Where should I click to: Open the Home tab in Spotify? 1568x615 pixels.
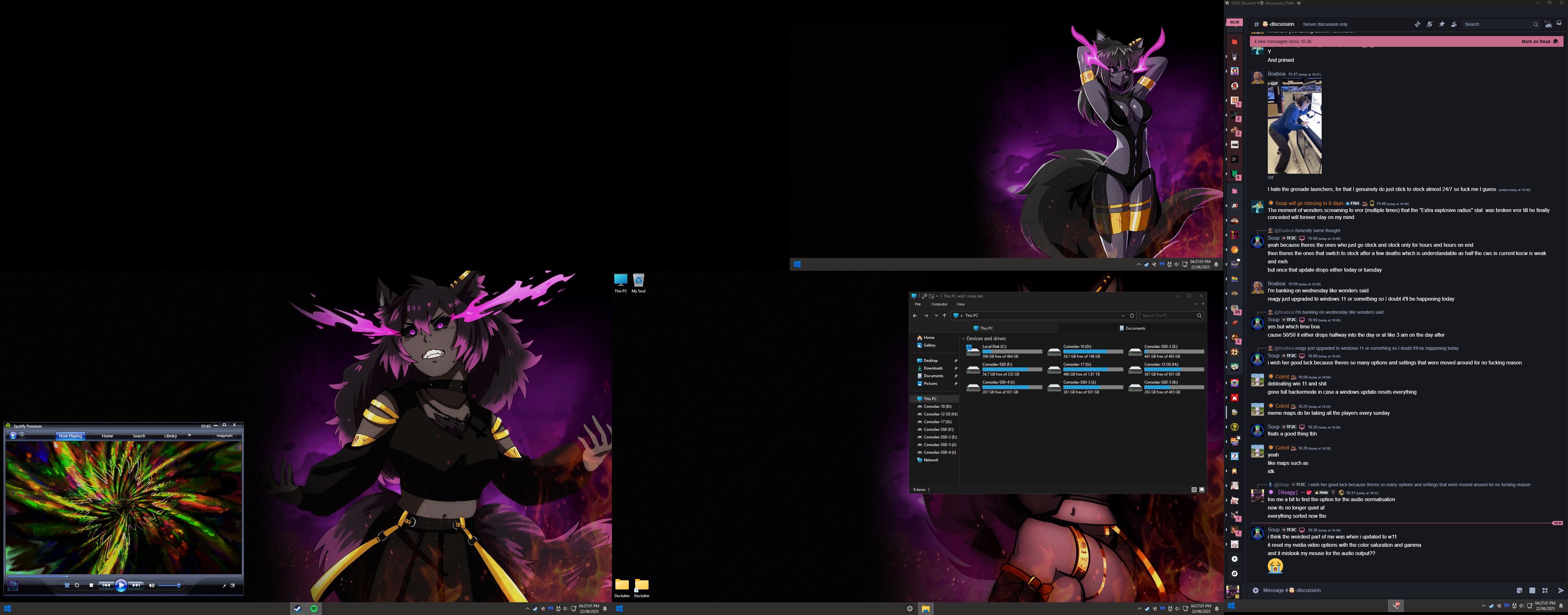pyautogui.click(x=108, y=436)
